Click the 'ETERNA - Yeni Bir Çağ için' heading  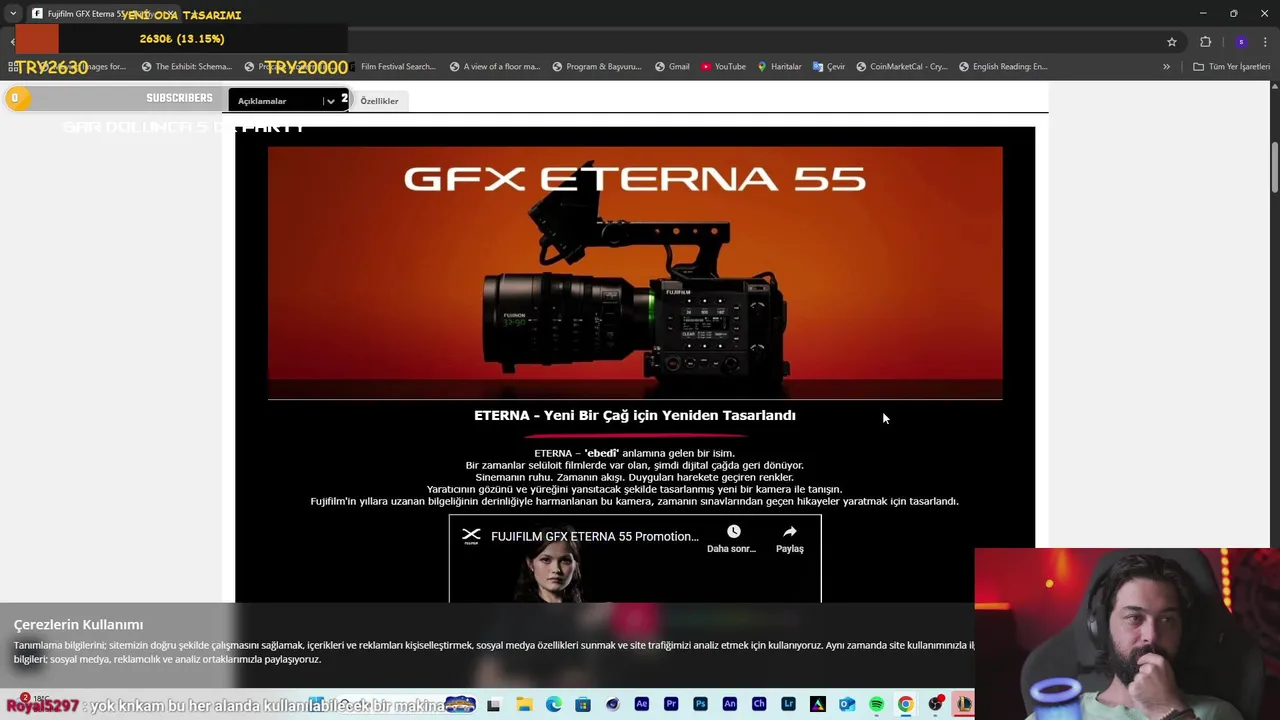click(x=635, y=415)
